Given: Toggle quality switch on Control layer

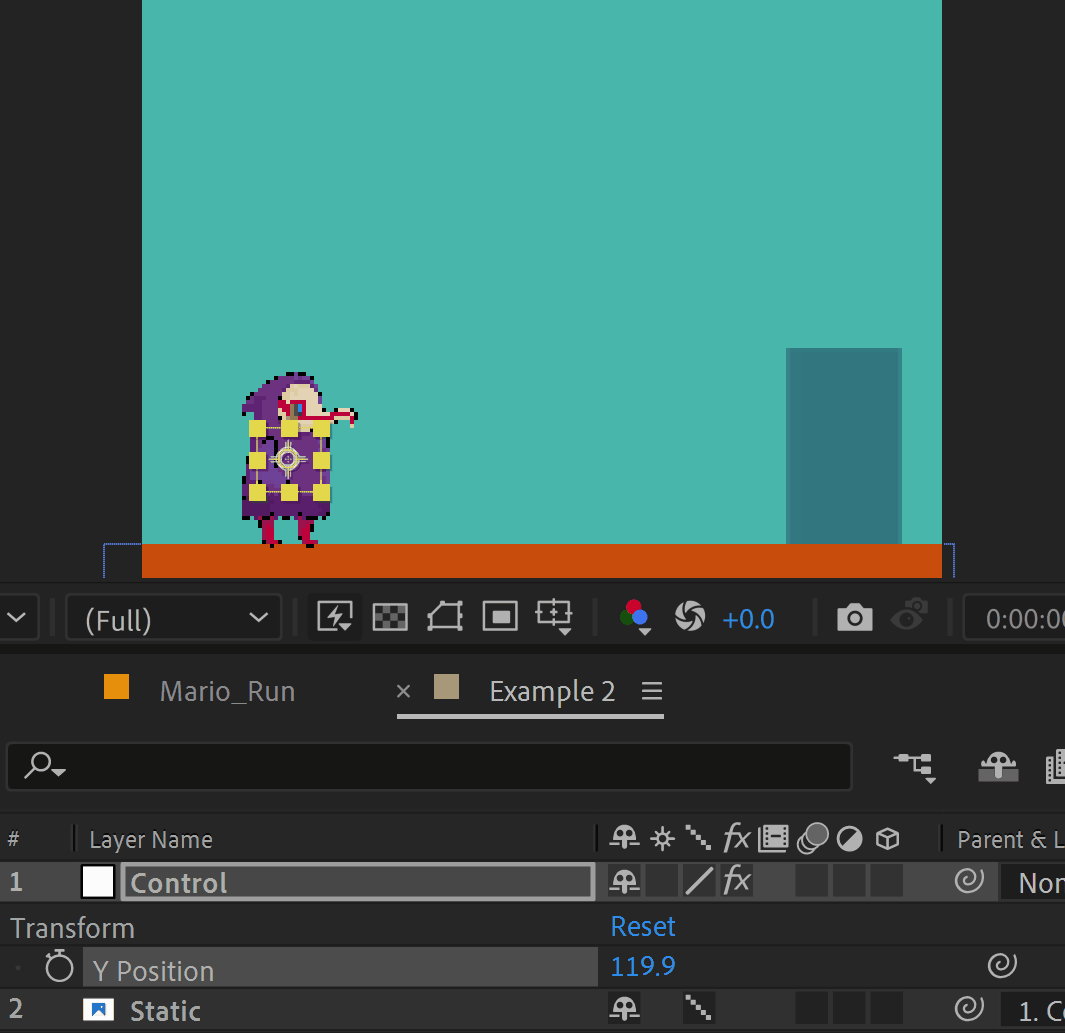Looking at the screenshot, I should click(x=700, y=882).
